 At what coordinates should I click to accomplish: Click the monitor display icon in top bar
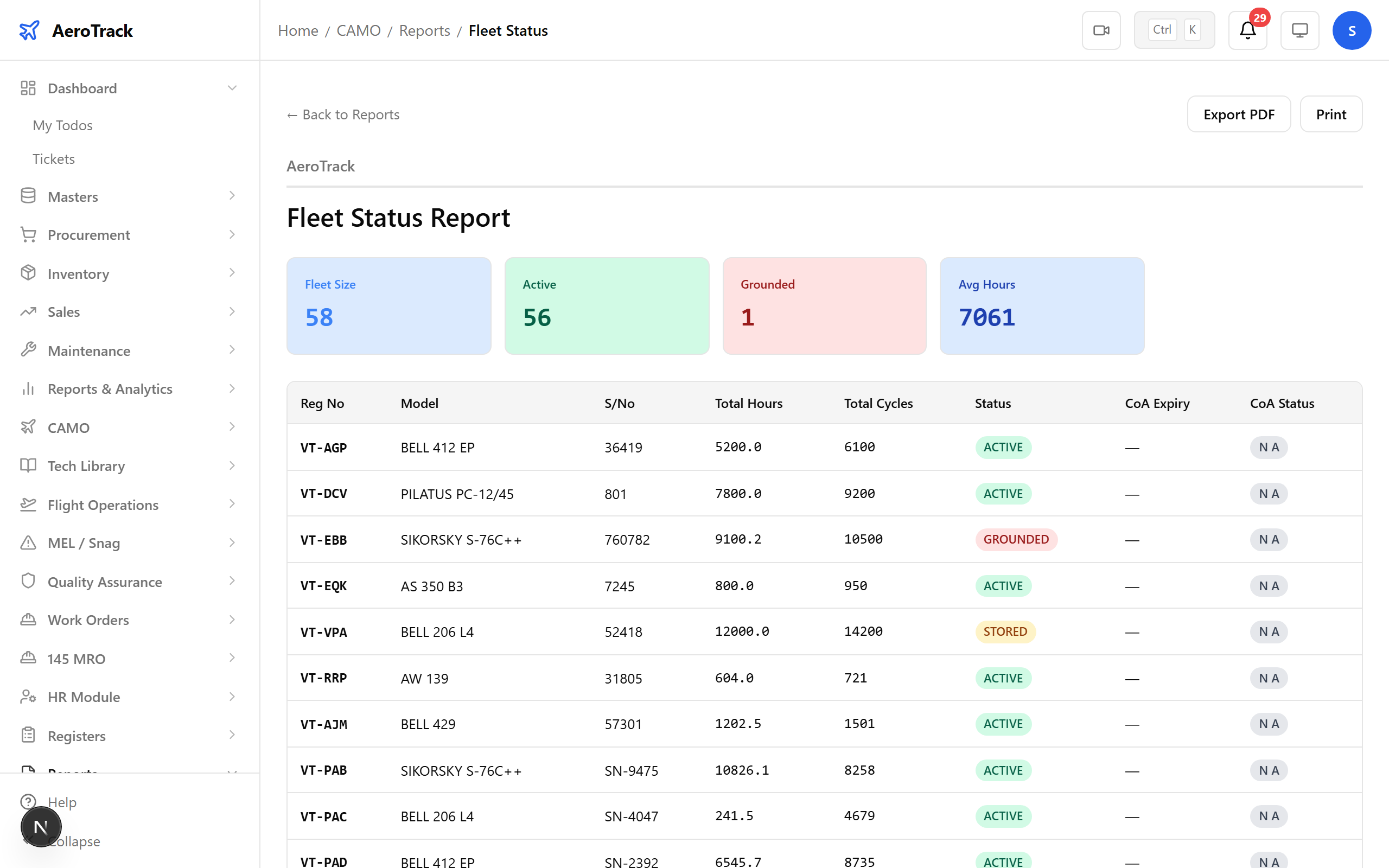tap(1299, 30)
